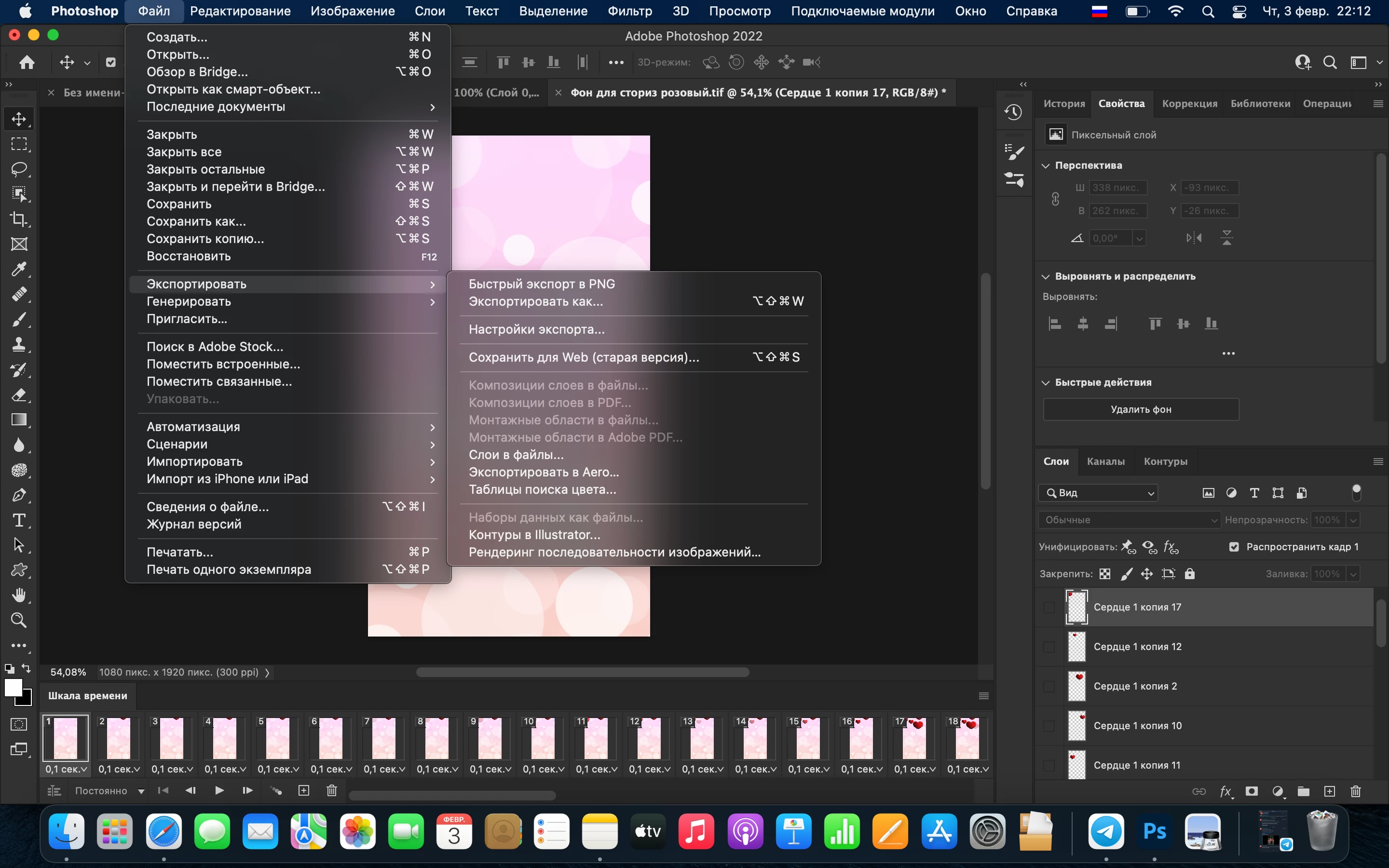Select frame 17 in the timeline
Viewport: 1389px width, 868px height.
pos(914,738)
